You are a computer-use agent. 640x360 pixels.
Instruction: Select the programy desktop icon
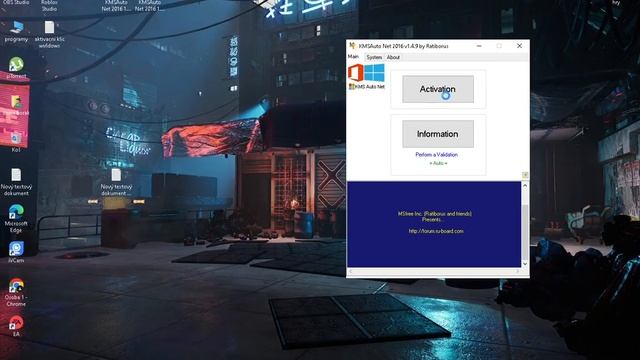16,32
